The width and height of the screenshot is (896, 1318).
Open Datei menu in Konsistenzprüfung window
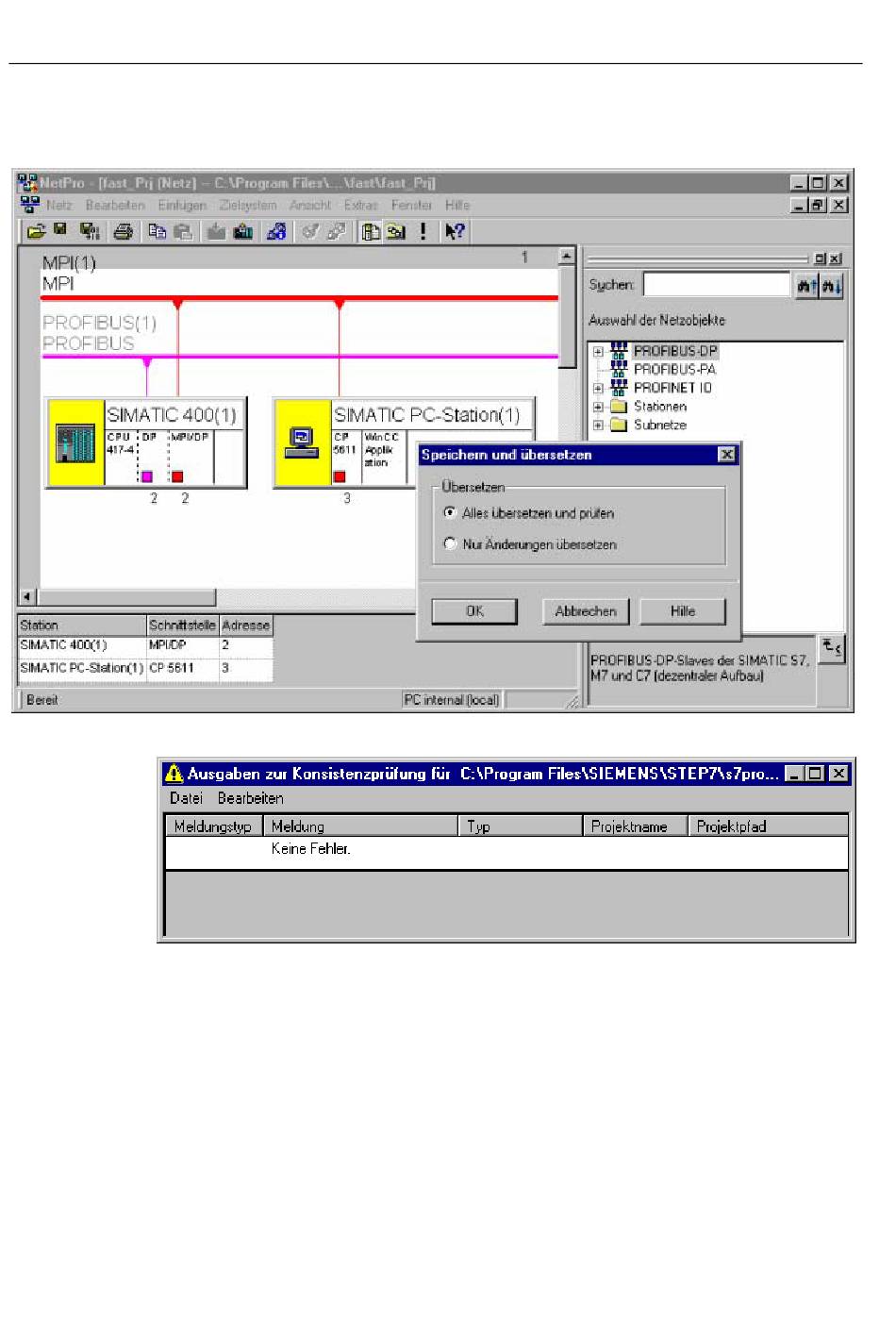tap(186, 798)
